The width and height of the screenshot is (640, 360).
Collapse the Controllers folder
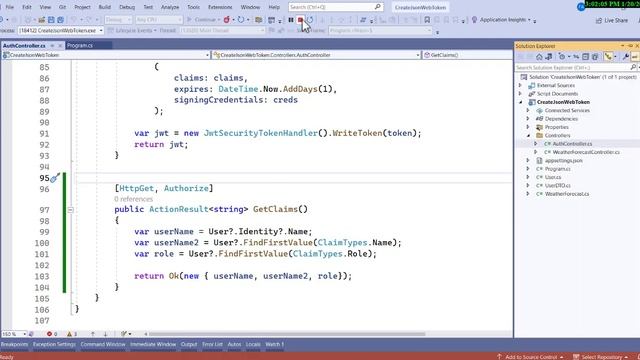[x=528, y=136]
